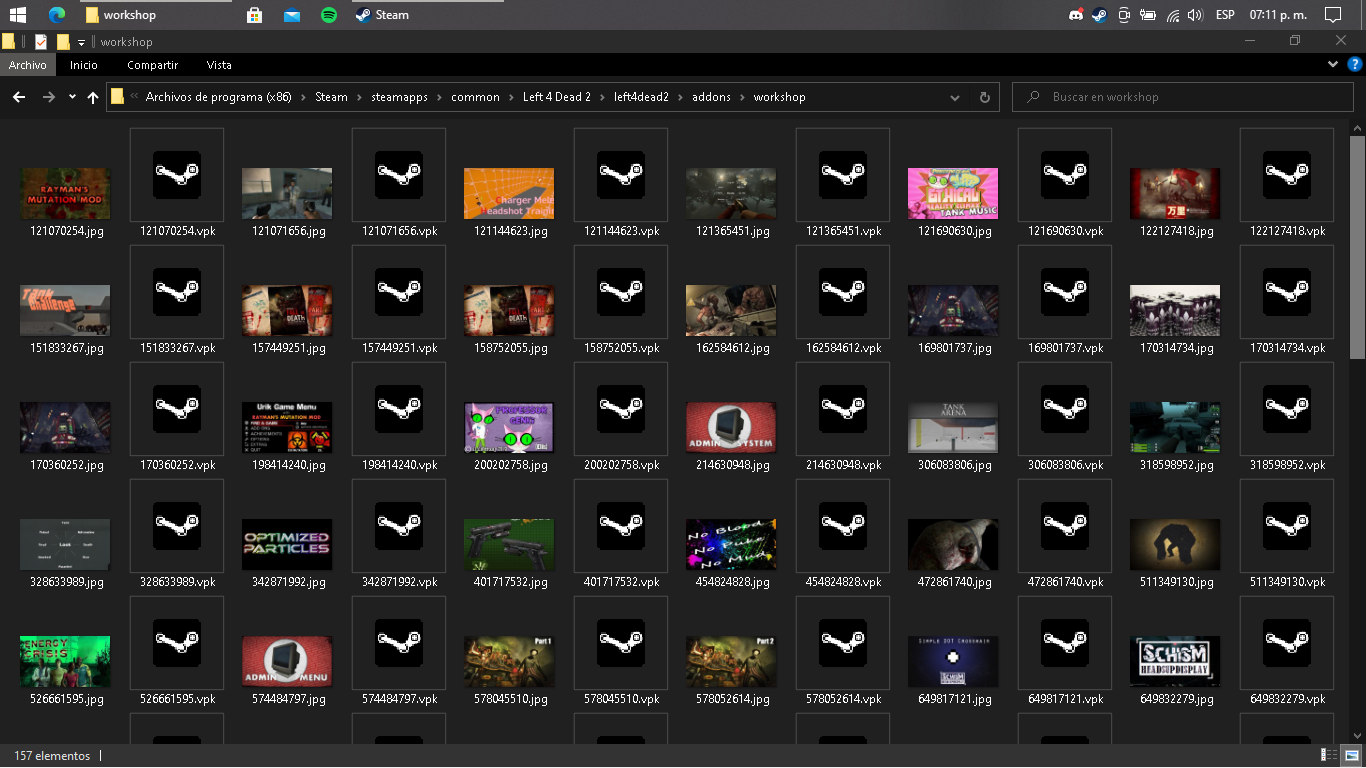The height and width of the screenshot is (768, 1366).
Task: Navigate to the left4dead2 breadcrumb folder
Action: click(641, 97)
